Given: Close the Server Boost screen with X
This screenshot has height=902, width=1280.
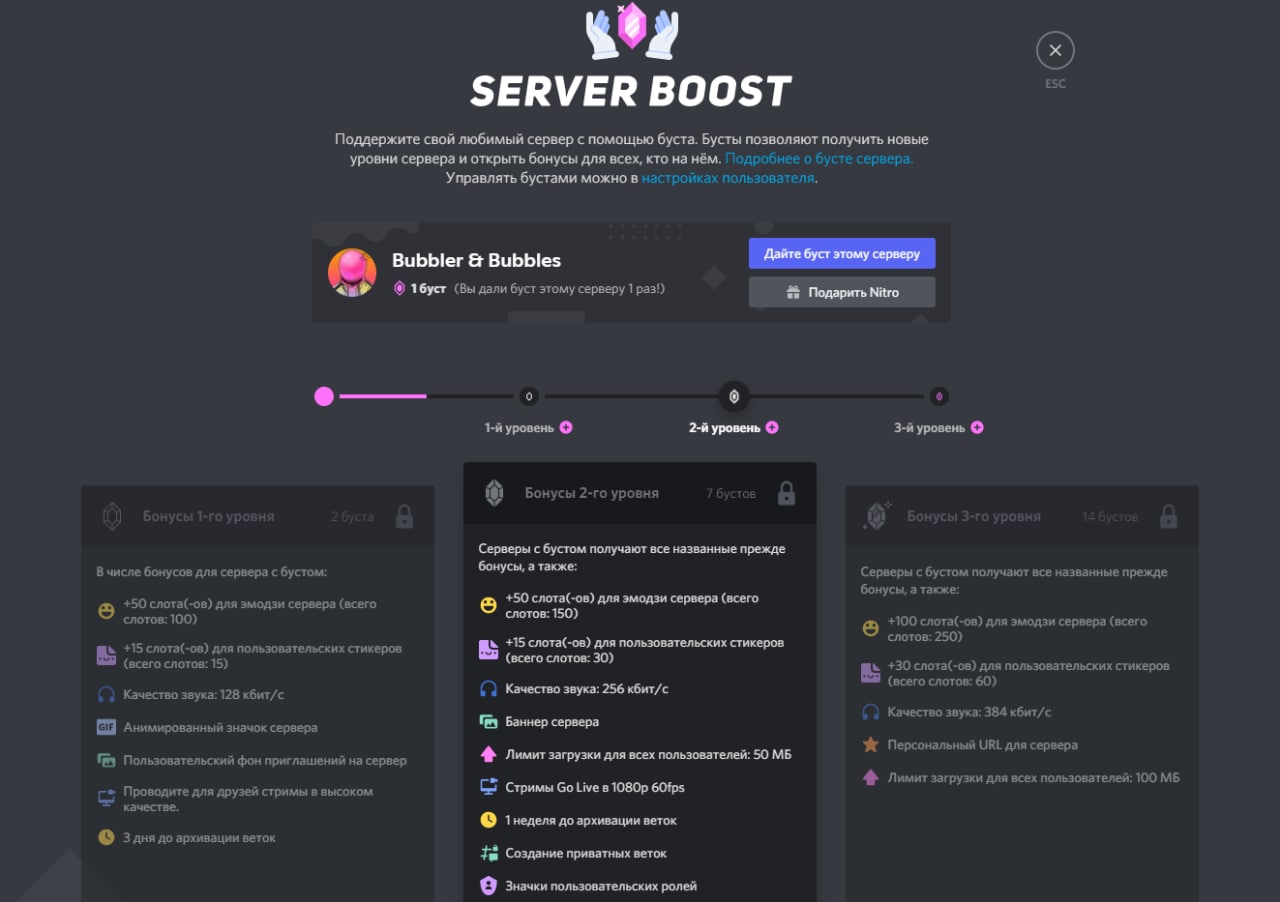Looking at the screenshot, I should [1055, 50].
